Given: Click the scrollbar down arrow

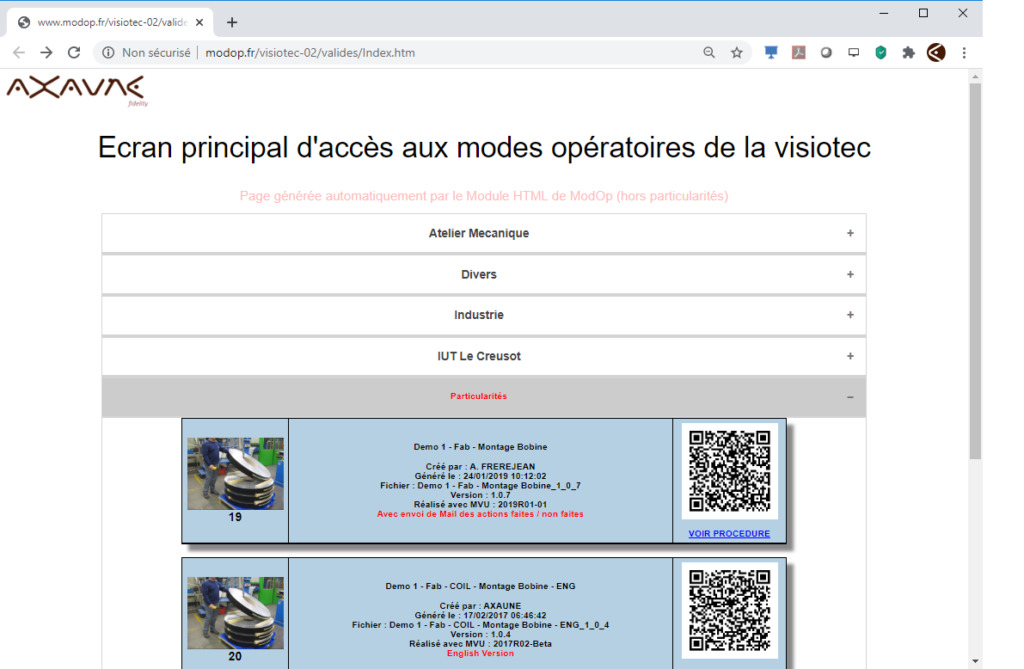Looking at the screenshot, I should coord(975,661).
